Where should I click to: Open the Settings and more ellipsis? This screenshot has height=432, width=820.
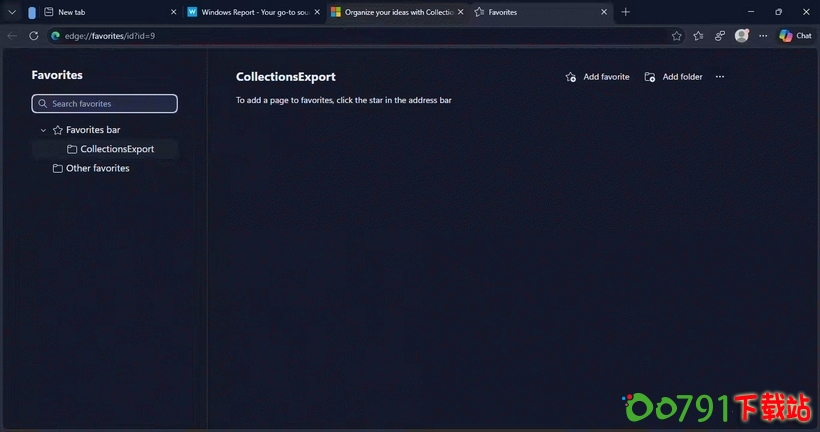click(763, 36)
